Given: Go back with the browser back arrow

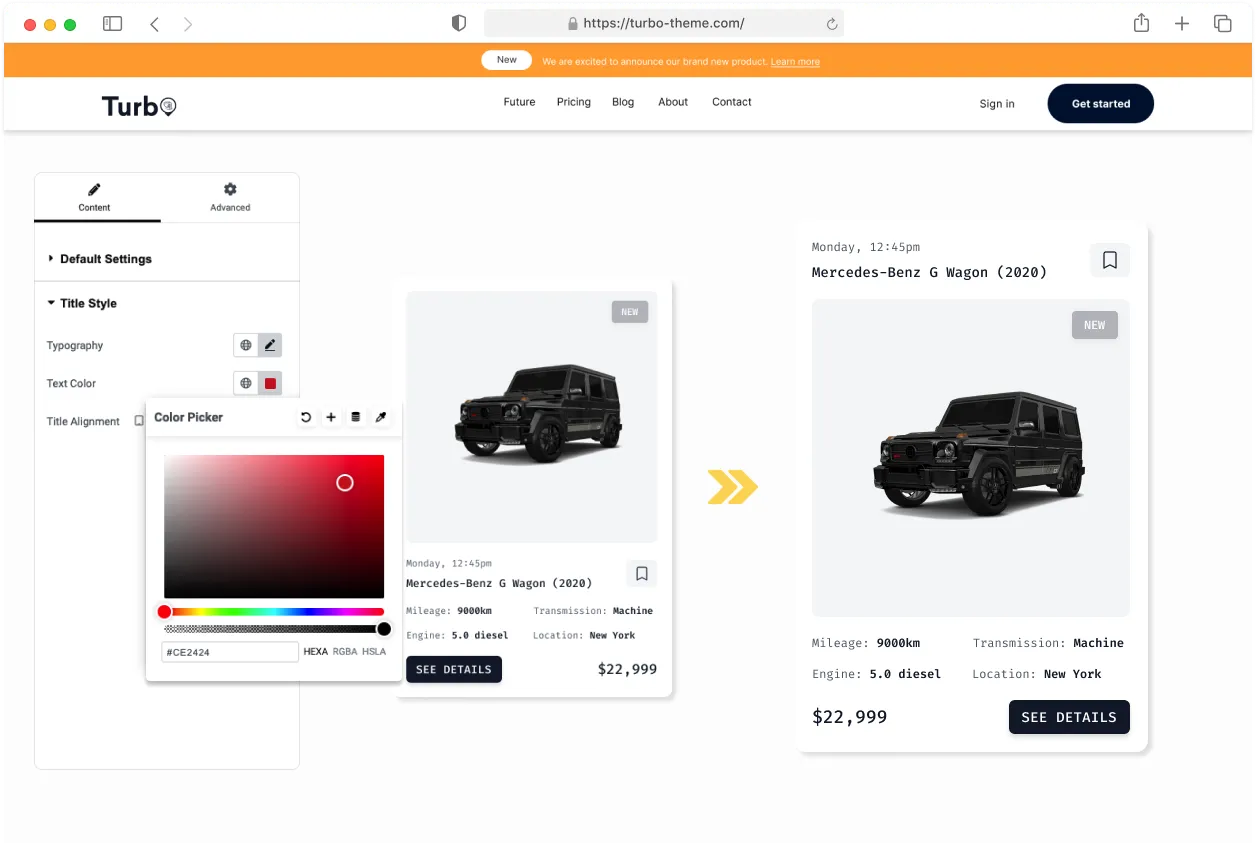Looking at the screenshot, I should (154, 24).
